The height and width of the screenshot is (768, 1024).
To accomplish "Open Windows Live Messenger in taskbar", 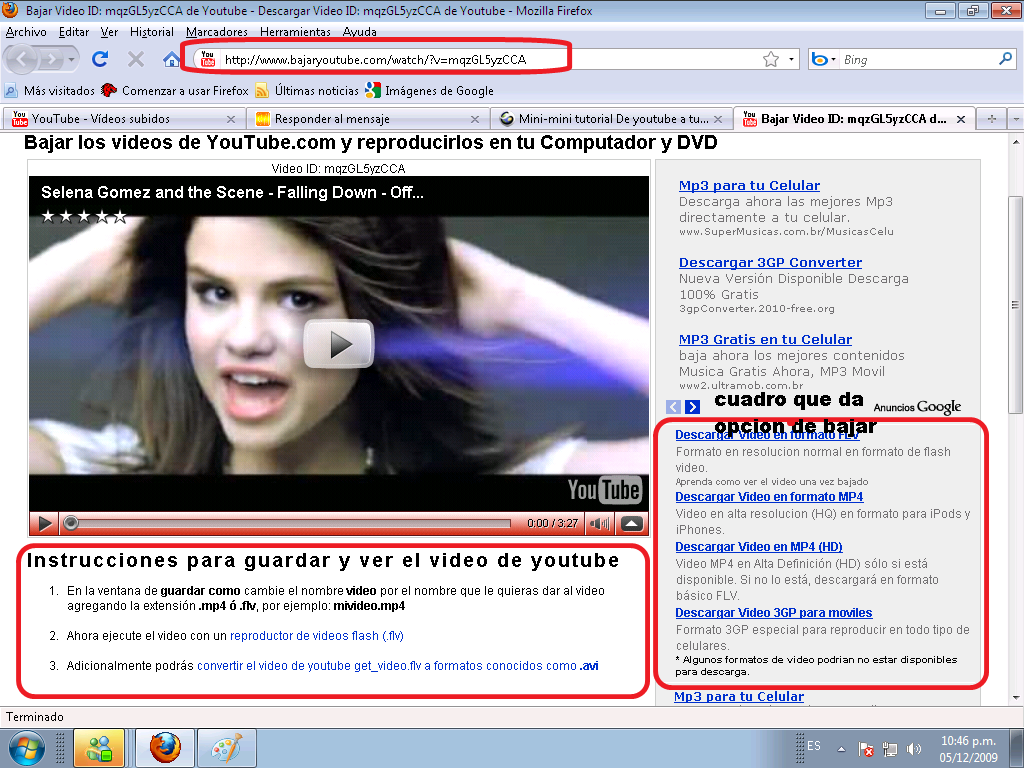I will 99,748.
